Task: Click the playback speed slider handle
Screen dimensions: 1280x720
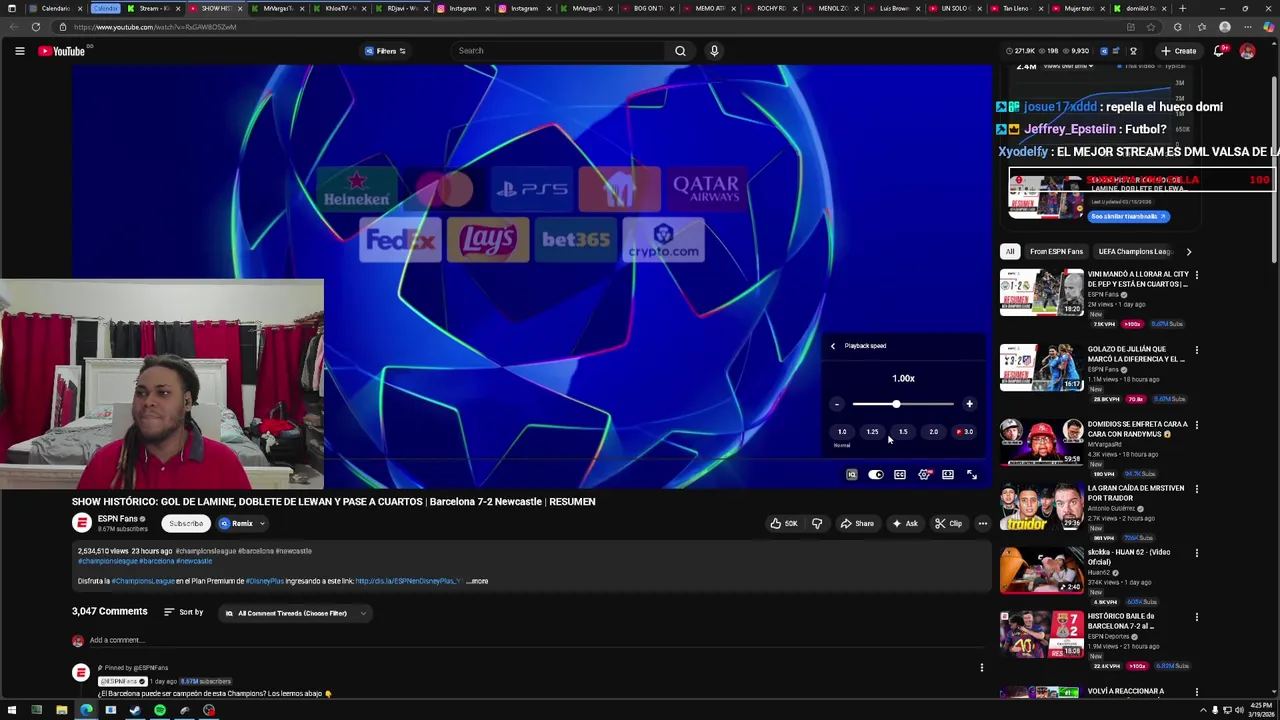Action: click(x=896, y=404)
